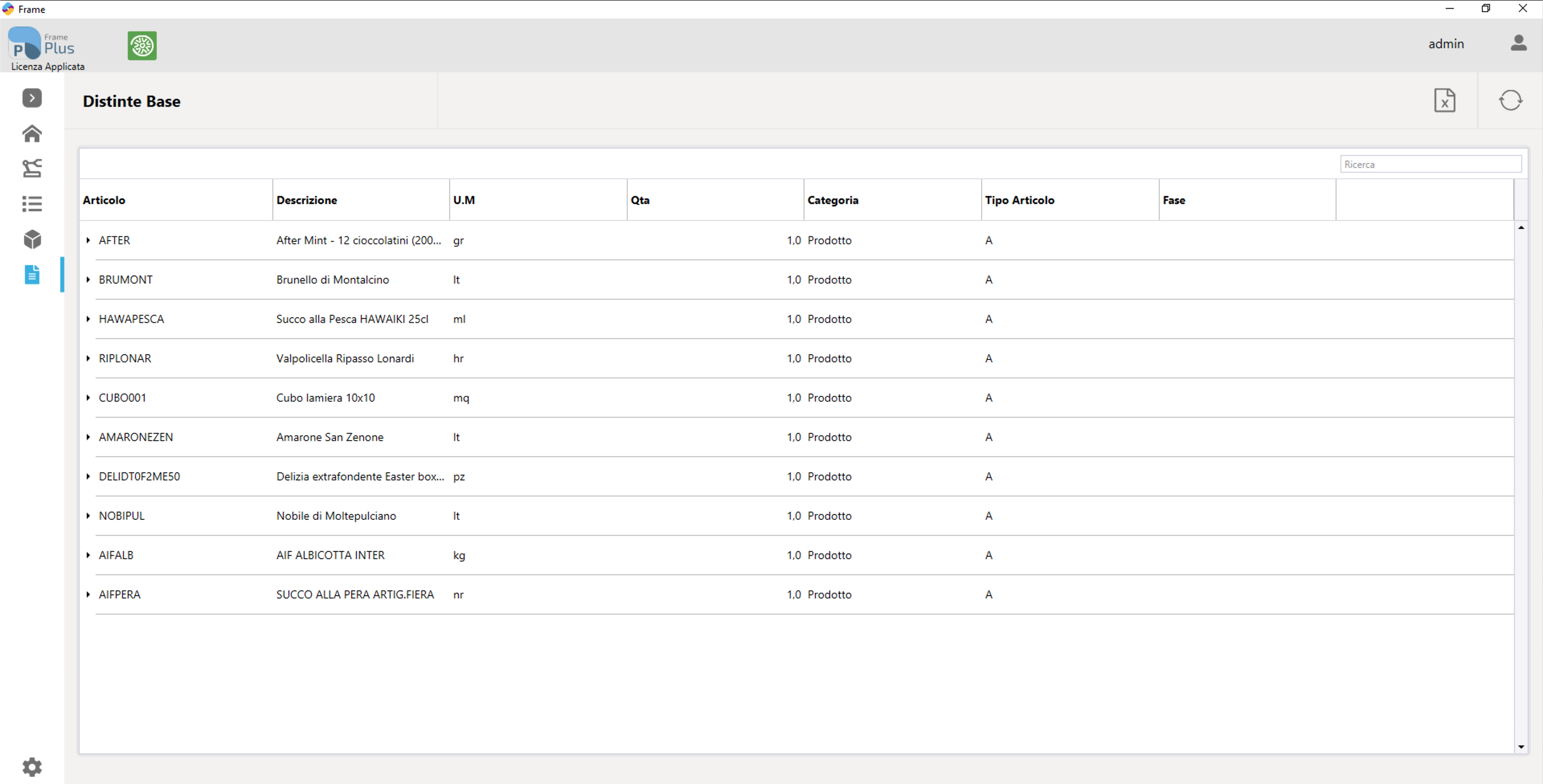
Task: Open the admin user profile icon
Action: pos(1518,43)
